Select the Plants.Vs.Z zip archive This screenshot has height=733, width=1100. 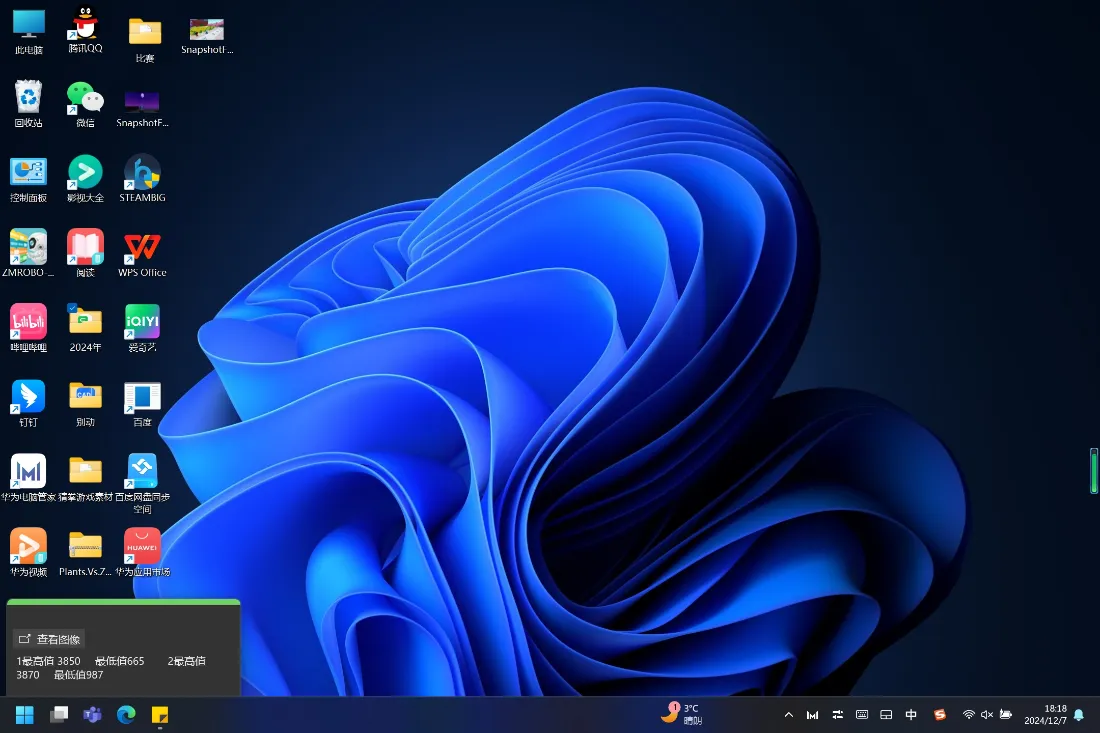point(86,554)
